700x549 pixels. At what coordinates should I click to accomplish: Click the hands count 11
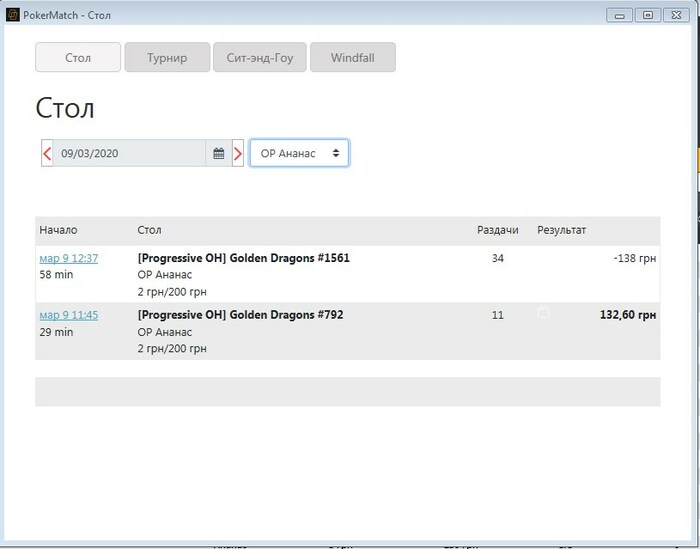(x=498, y=315)
